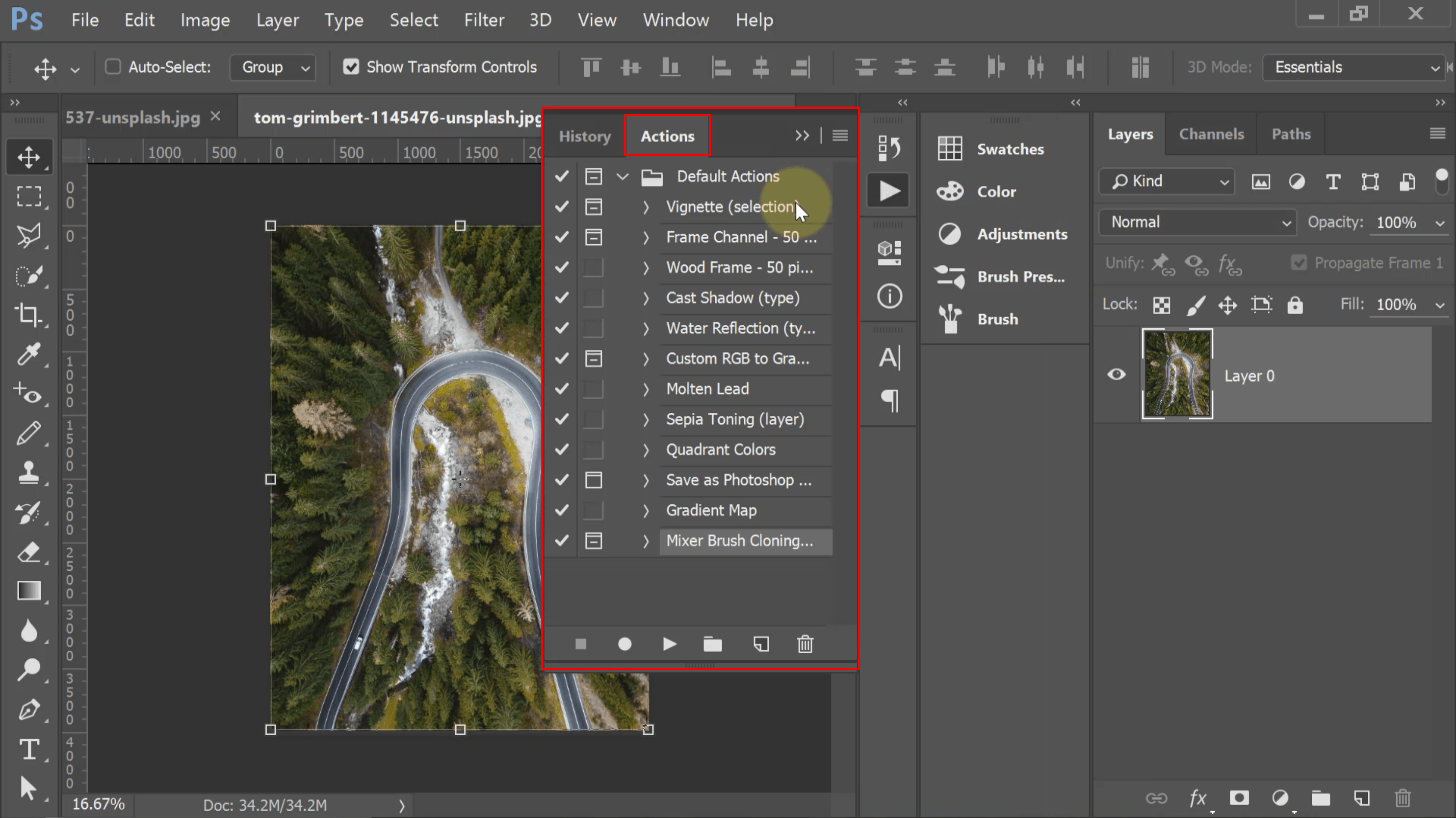Select the Pen tool
The image size is (1456, 818).
[x=29, y=709]
